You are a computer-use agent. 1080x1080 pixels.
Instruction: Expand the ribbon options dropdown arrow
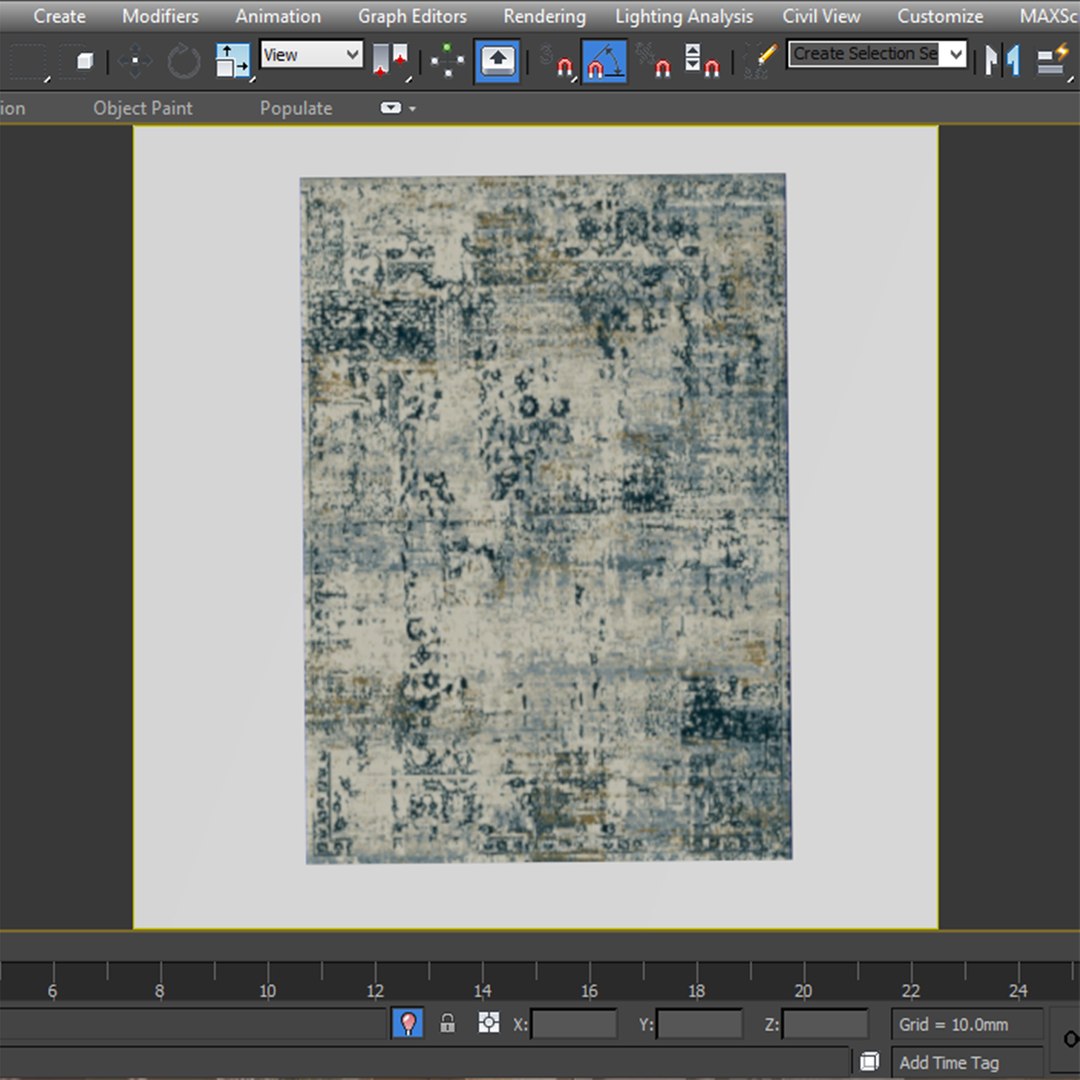[x=413, y=109]
